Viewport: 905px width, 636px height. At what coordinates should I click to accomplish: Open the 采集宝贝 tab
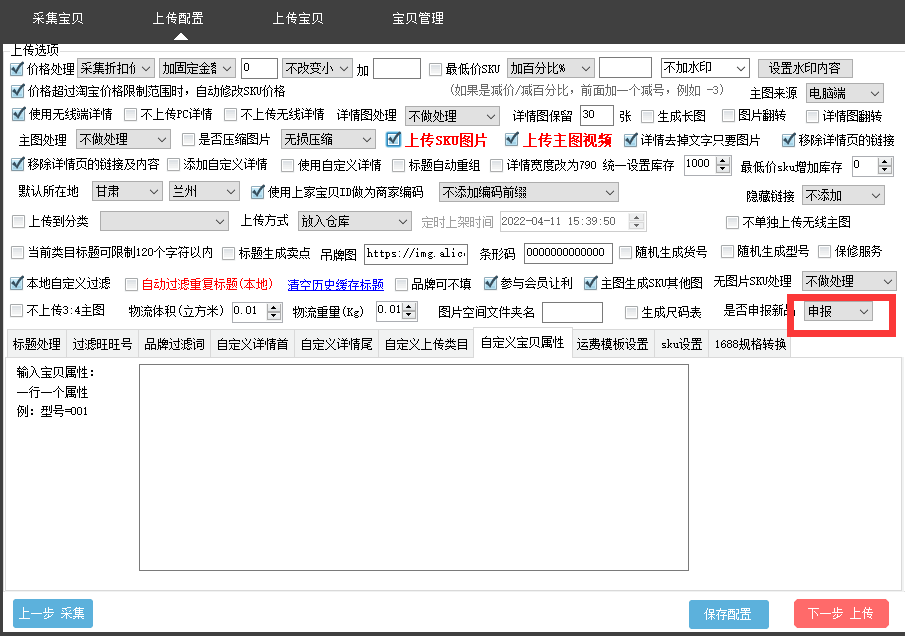click(58, 18)
